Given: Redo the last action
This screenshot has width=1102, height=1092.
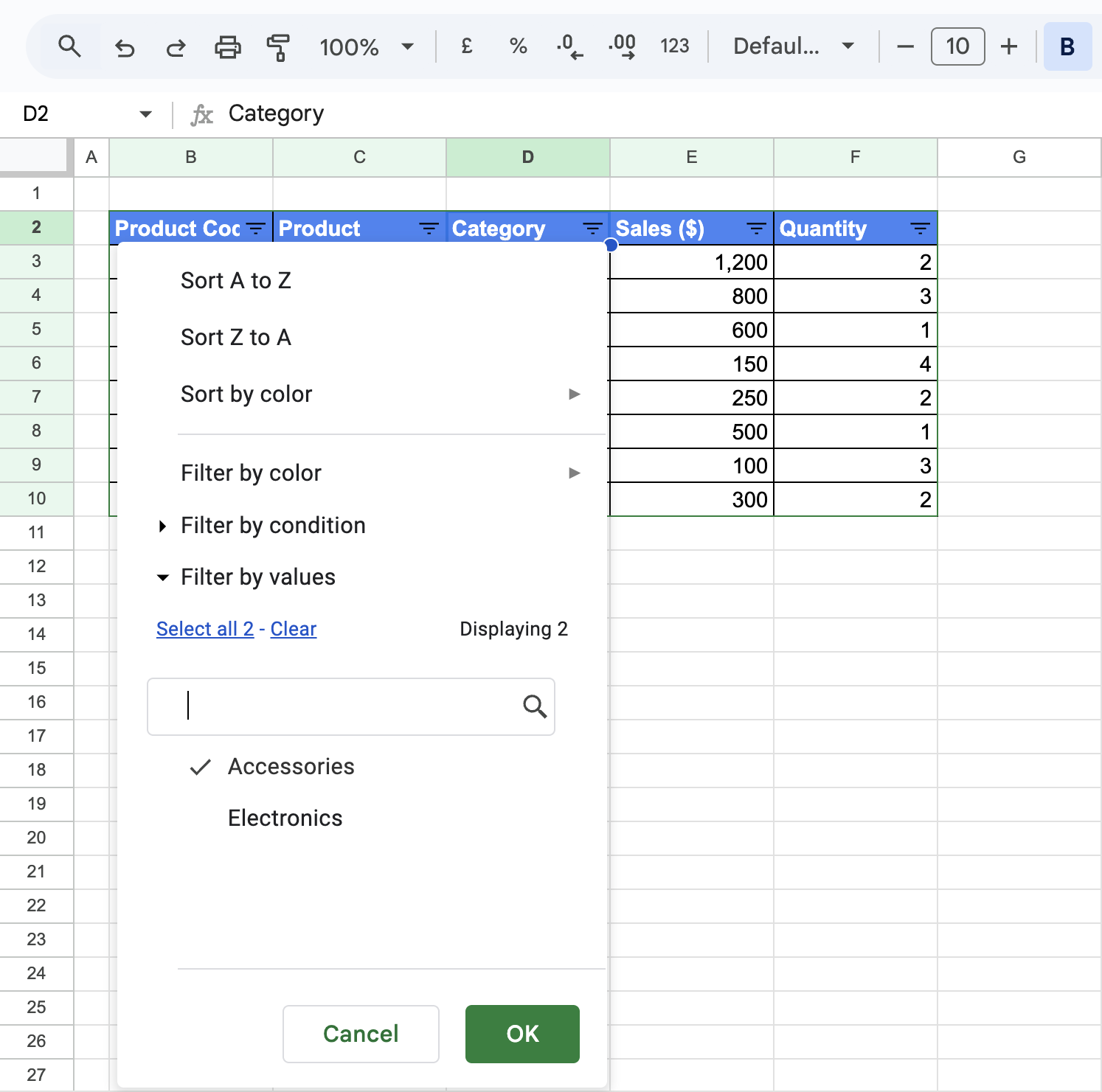Looking at the screenshot, I should 176,47.
